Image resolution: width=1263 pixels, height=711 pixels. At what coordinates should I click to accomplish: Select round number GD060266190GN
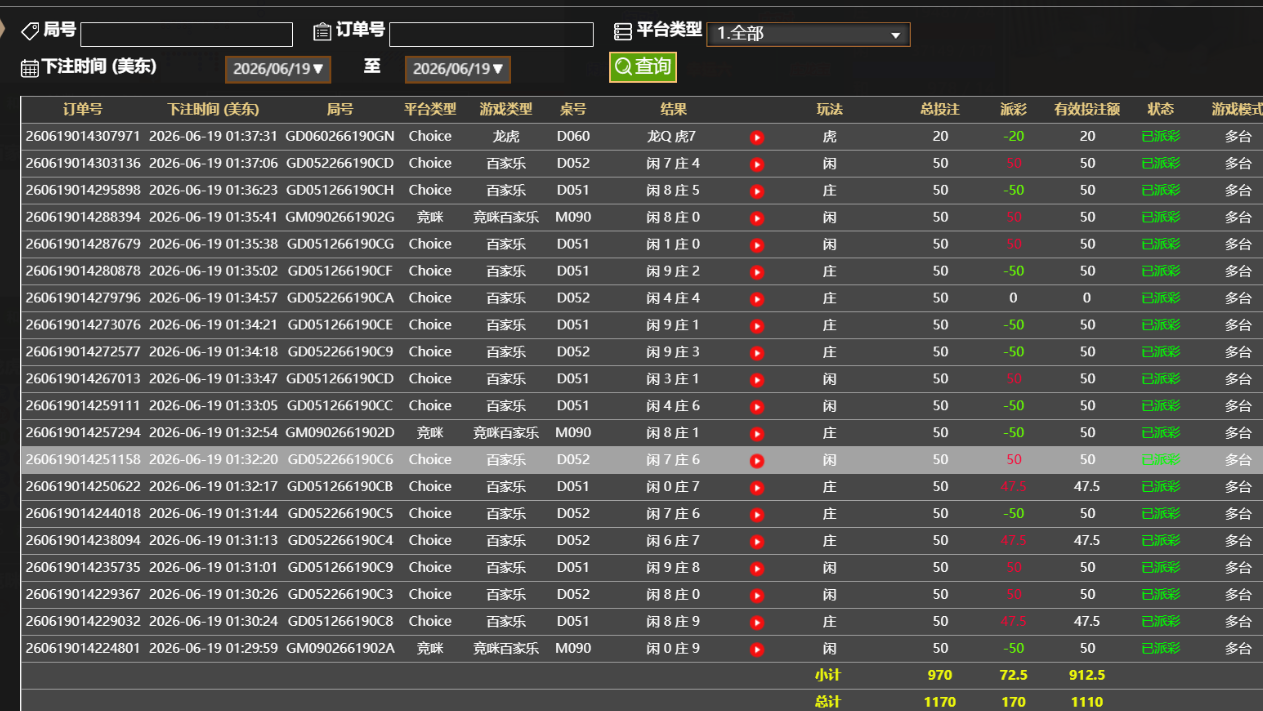(340, 136)
